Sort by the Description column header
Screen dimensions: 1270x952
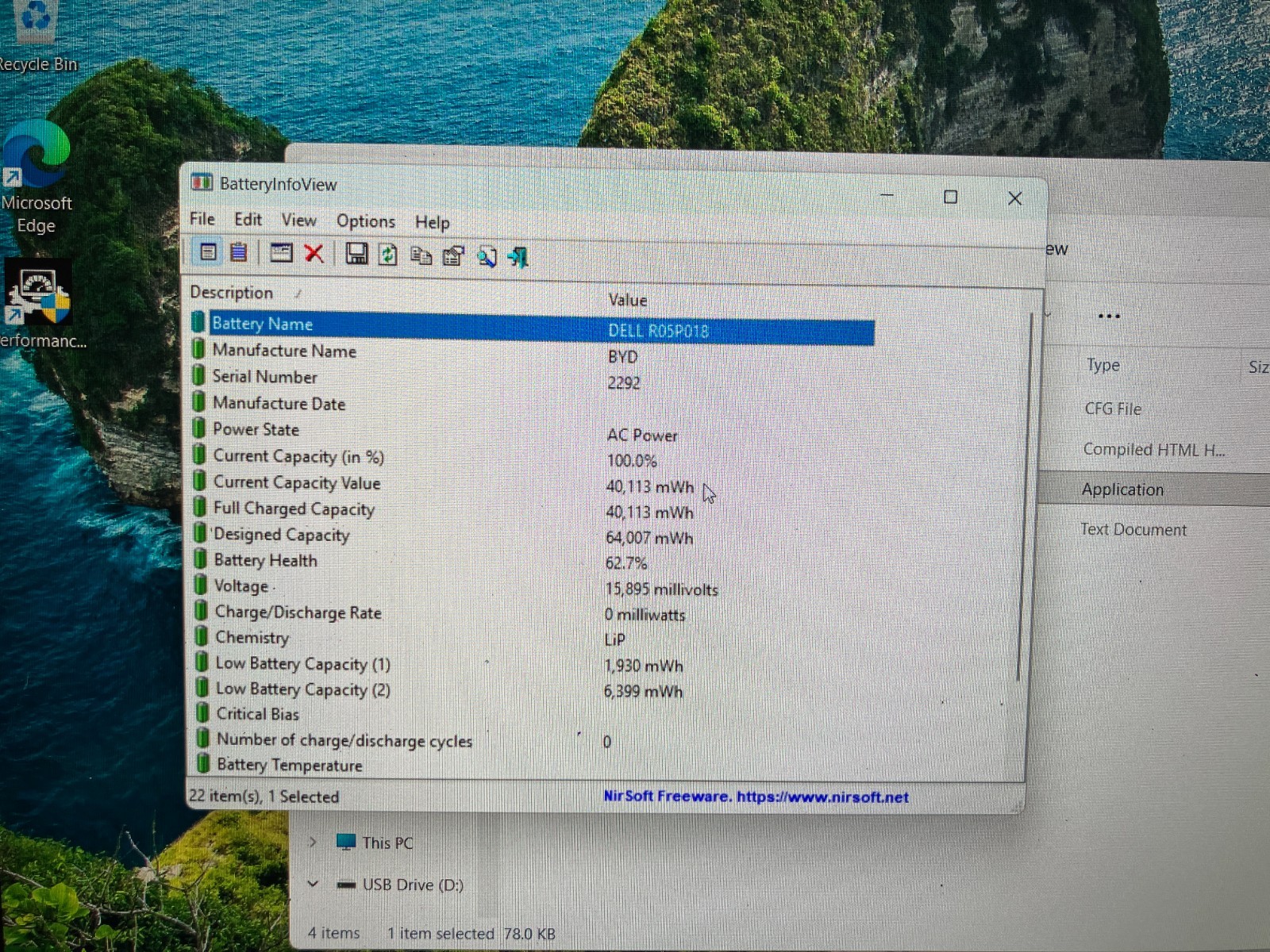click(231, 292)
